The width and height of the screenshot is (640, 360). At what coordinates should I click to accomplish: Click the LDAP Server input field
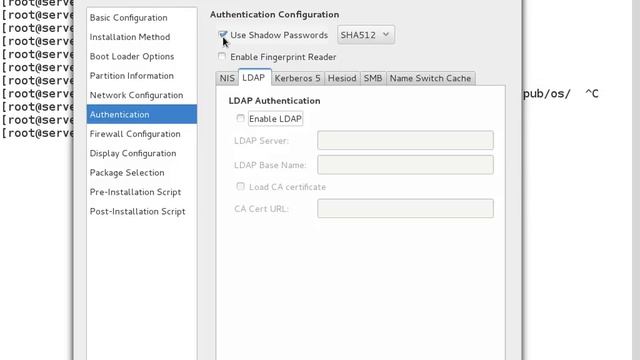(405, 140)
